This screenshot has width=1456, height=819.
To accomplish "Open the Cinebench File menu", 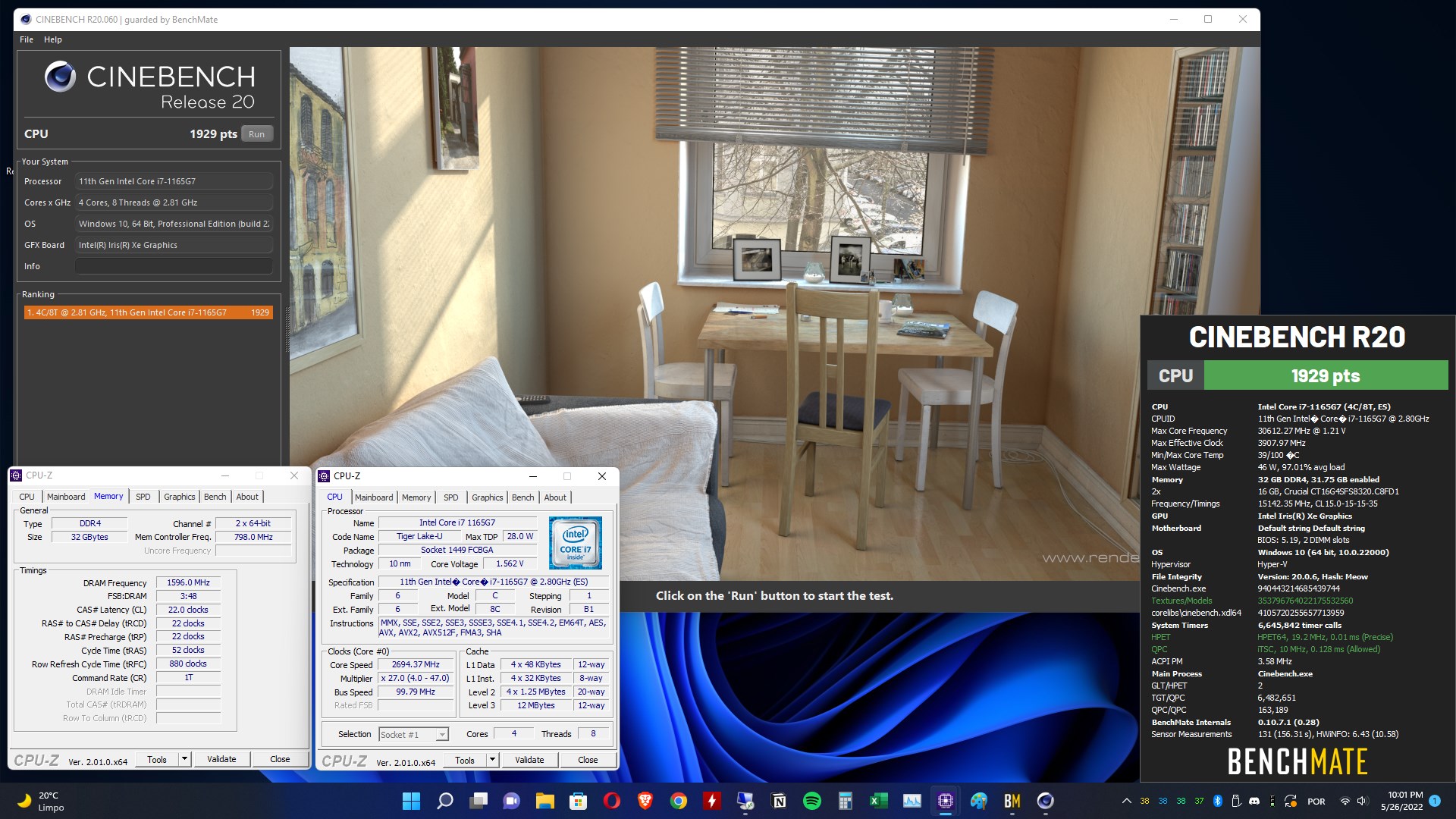I will [27, 39].
